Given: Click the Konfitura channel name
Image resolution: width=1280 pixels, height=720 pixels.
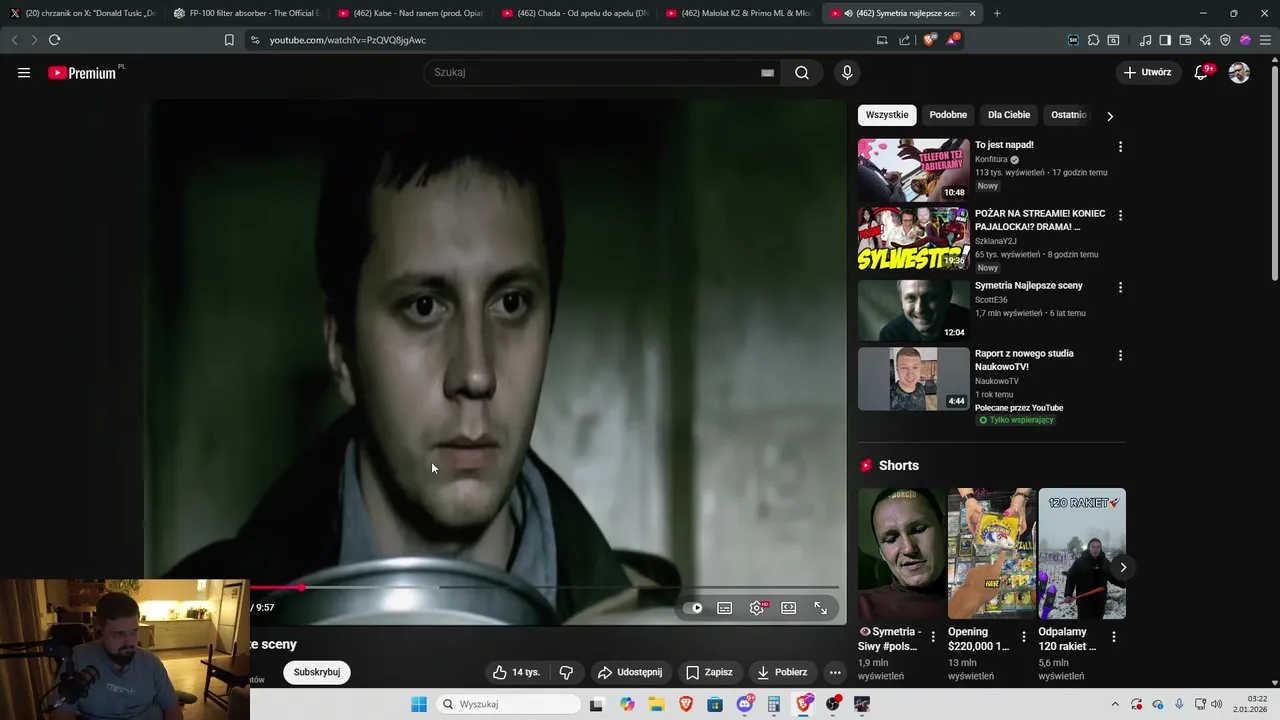Looking at the screenshot, I should coord(991,159).
